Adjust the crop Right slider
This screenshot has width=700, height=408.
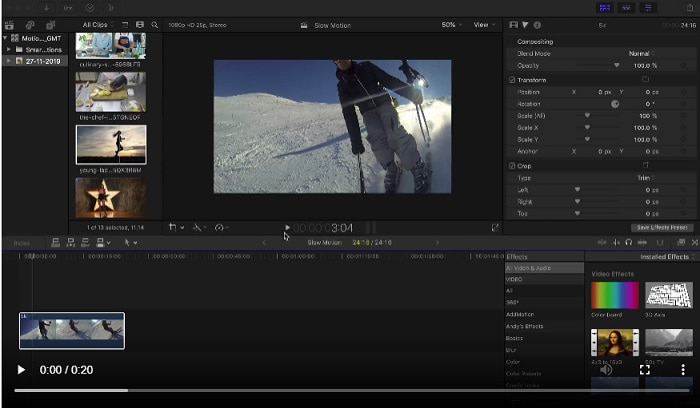[577, 202]
